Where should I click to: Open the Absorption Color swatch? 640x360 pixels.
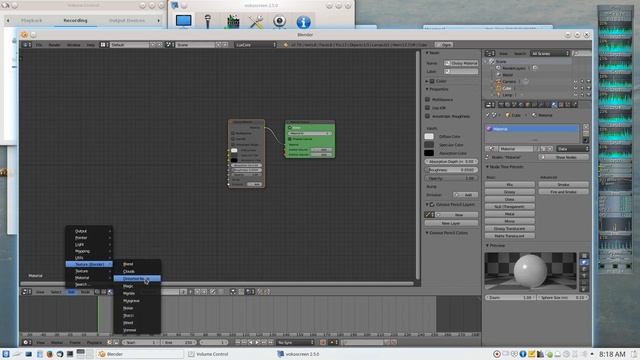pos(429,153)
